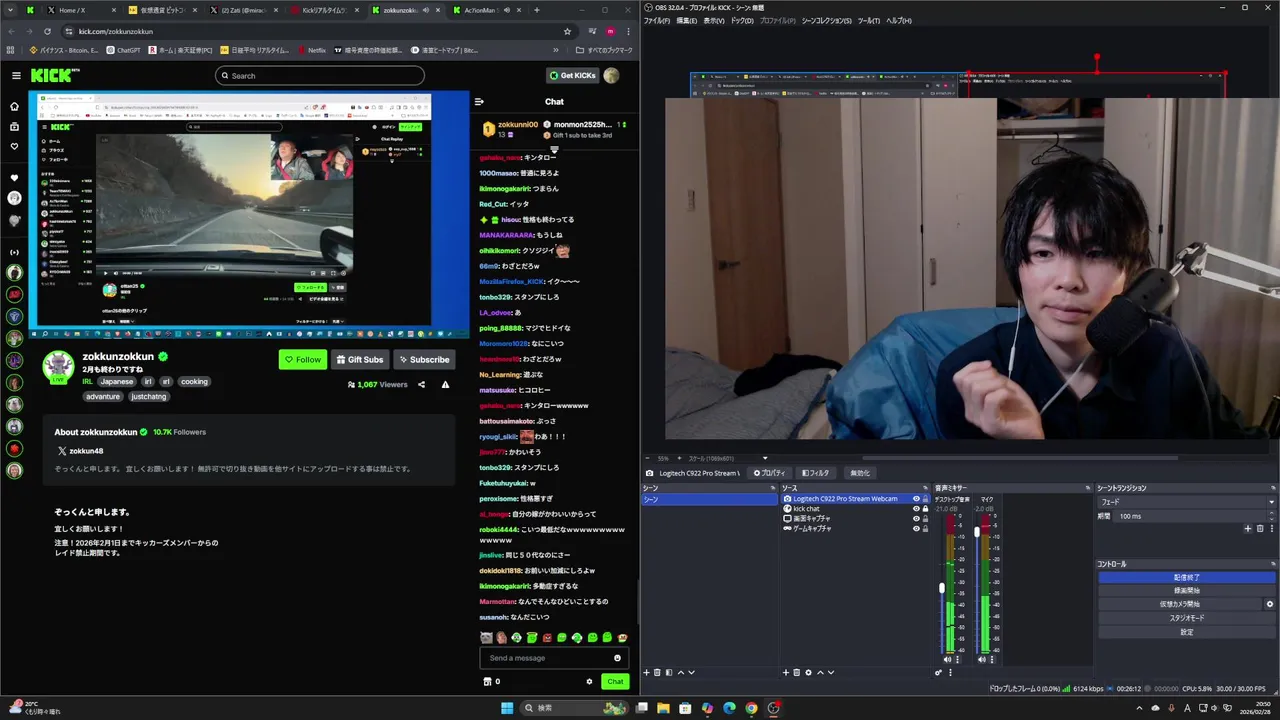Open OBS 編集 menu
The height and width of the screenshot is (720, 1280).
tap(687, 20)
